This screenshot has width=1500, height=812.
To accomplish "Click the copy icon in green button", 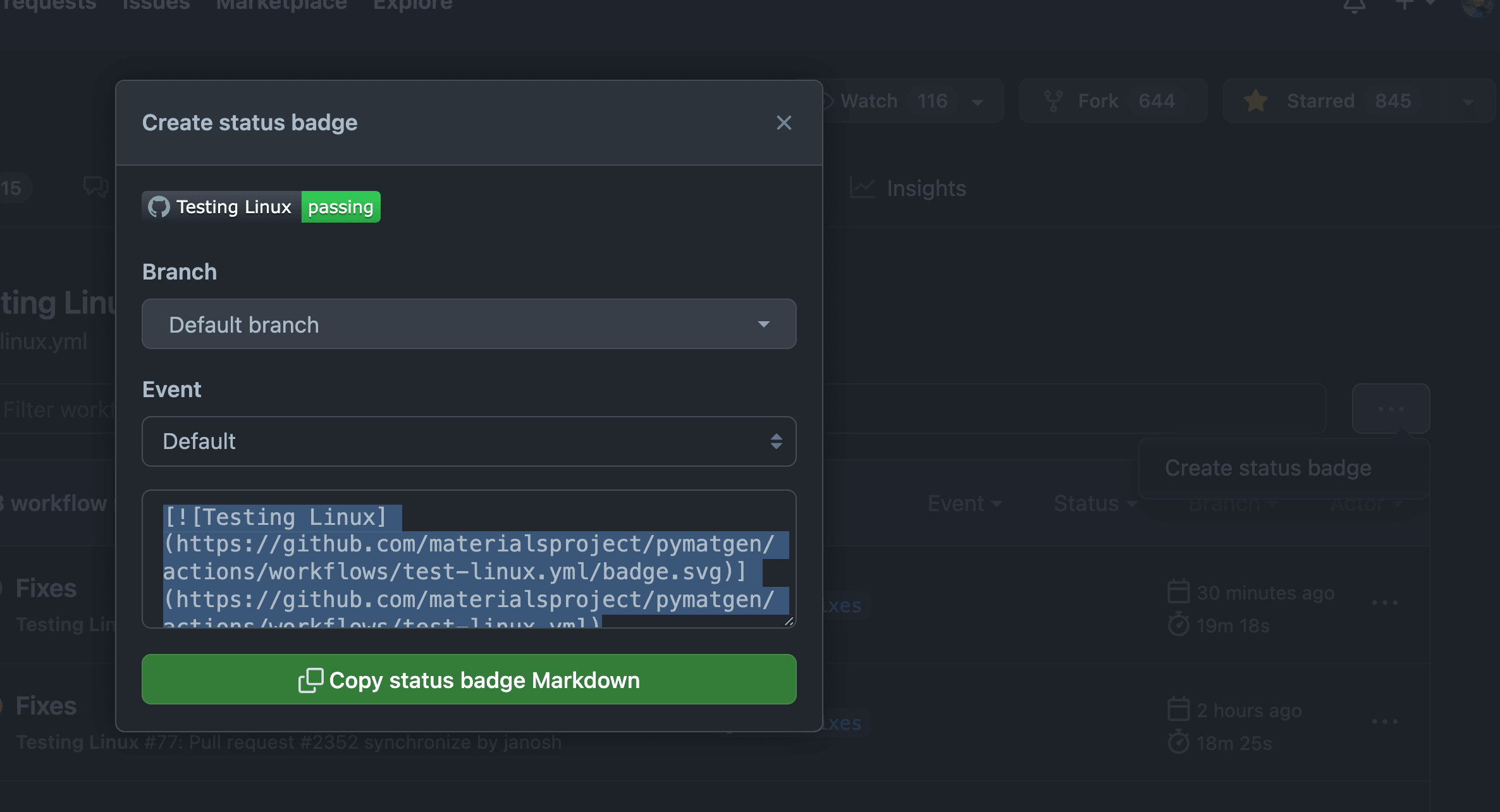I will click(x=310, y=680).
